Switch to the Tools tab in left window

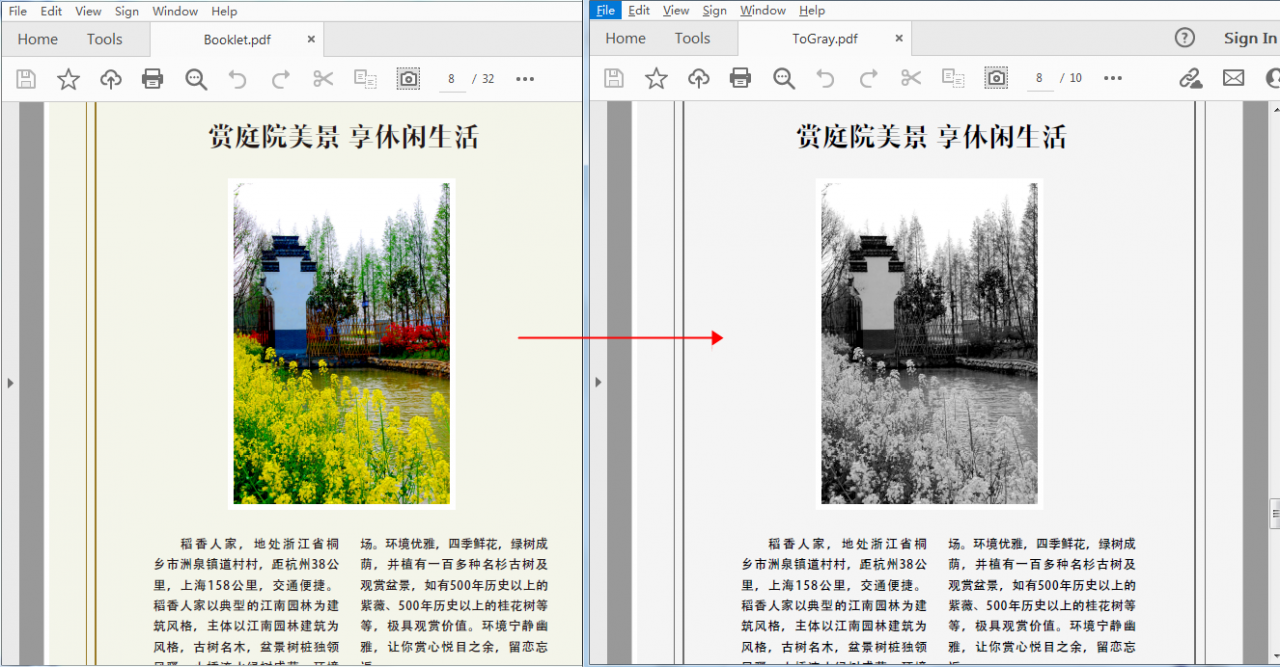click(x=104, y=39)
